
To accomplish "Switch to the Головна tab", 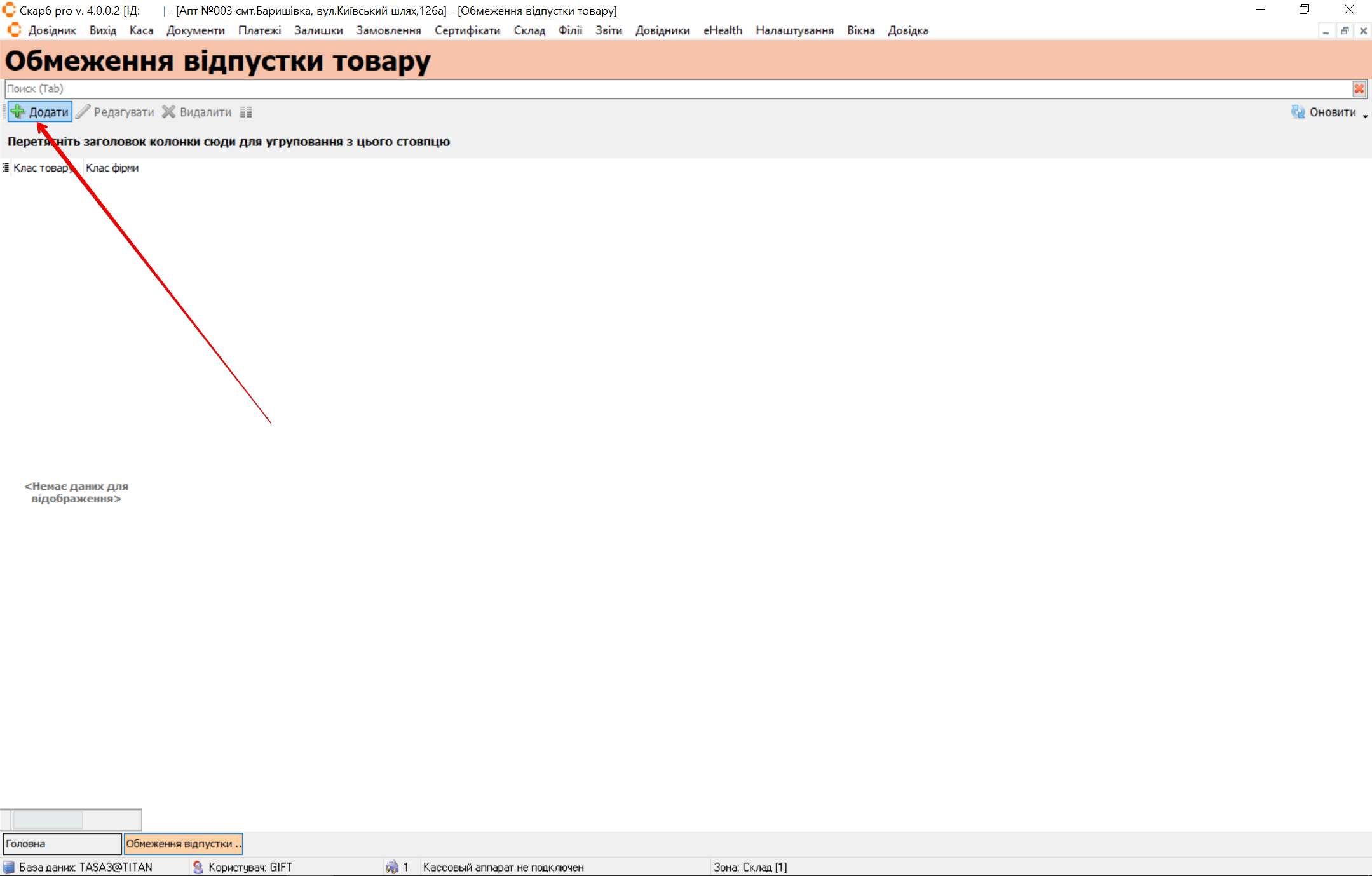I will pyautogui.click(x=62, y=844).
